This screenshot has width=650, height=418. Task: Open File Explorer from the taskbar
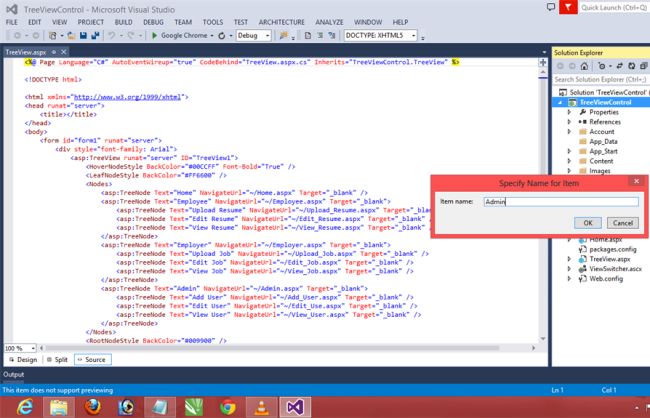tap(59, 407)
